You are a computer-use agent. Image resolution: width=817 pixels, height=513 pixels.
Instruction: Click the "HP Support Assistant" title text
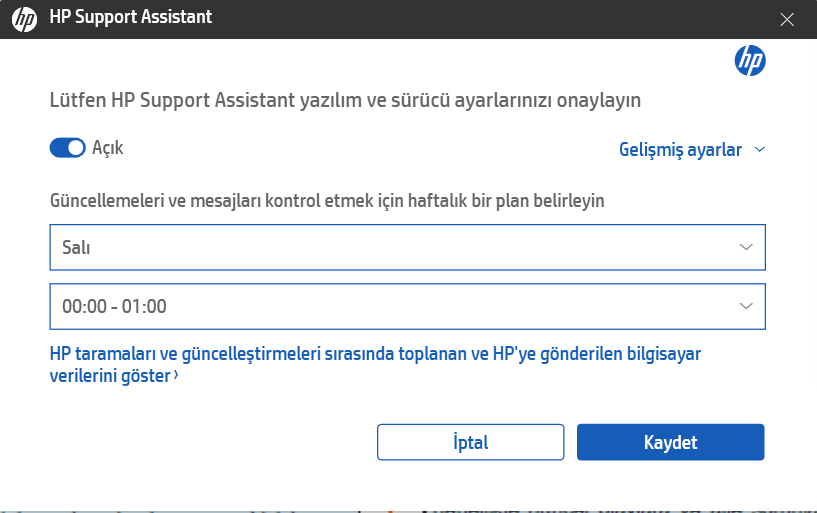(130, 18)
